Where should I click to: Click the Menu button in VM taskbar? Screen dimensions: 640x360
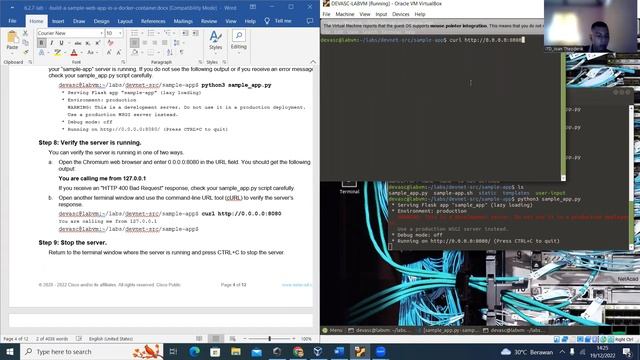[333, 330]
